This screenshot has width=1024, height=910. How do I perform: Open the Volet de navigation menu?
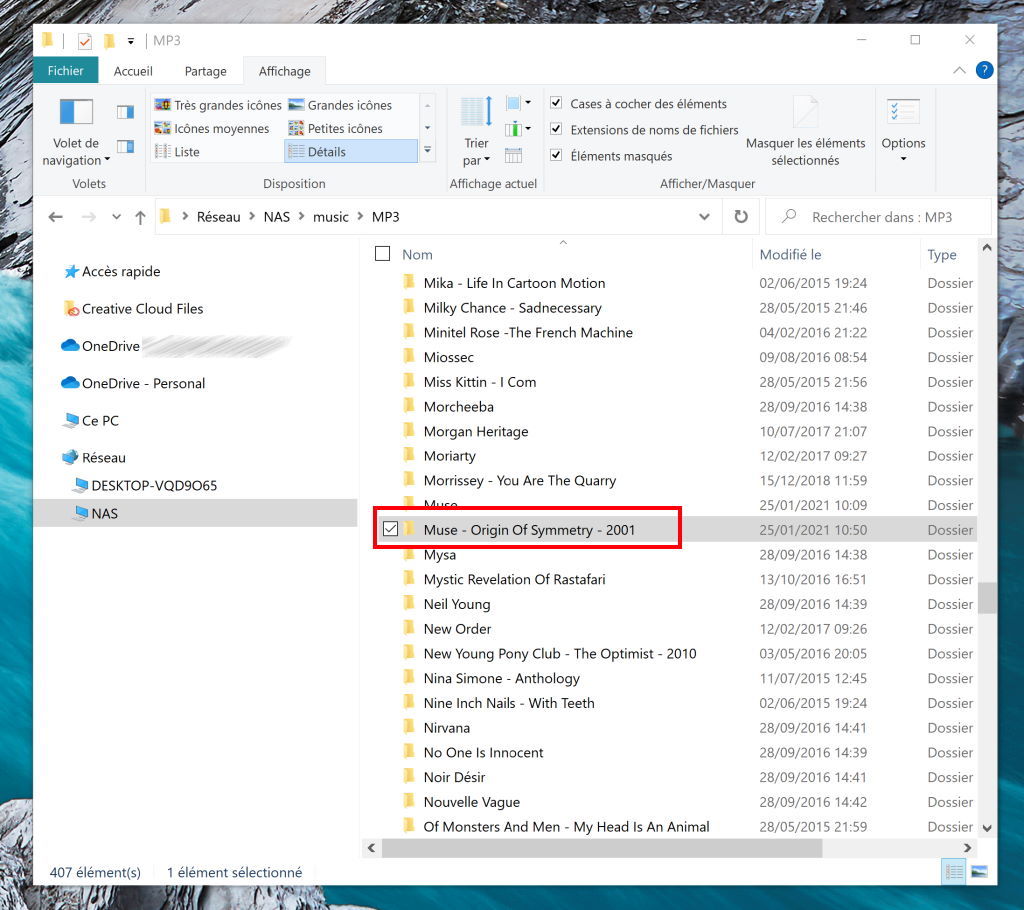point(76,133)
